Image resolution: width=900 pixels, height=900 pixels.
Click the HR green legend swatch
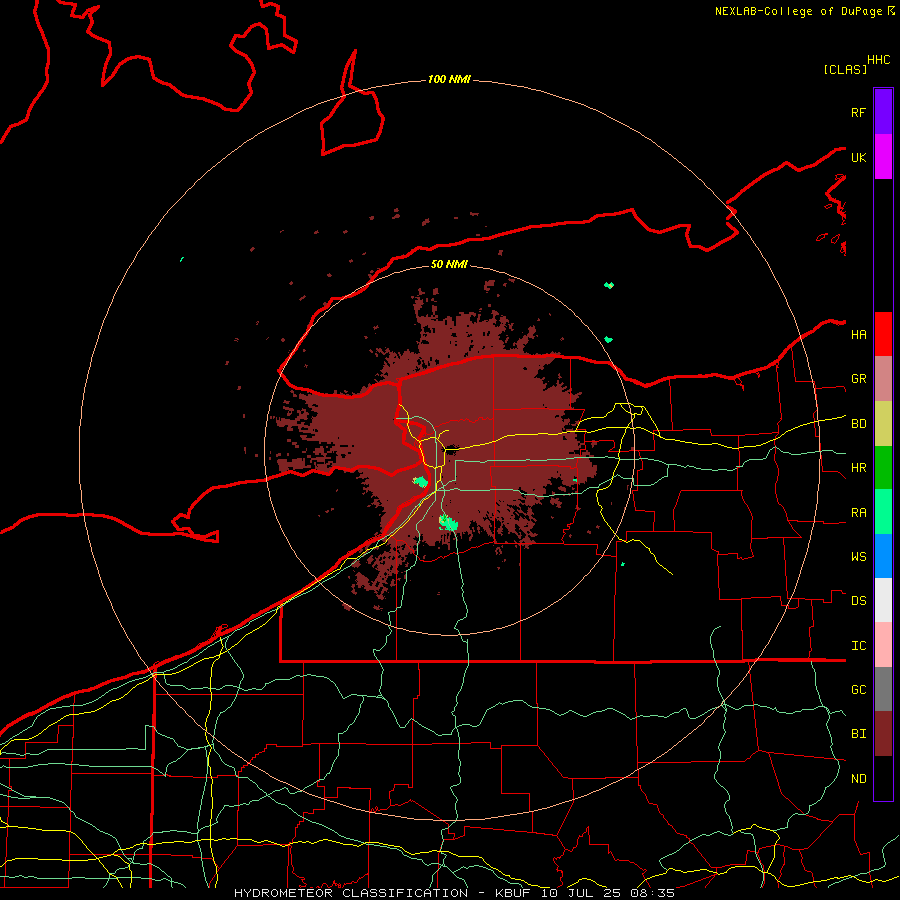[x=883, y=468]
